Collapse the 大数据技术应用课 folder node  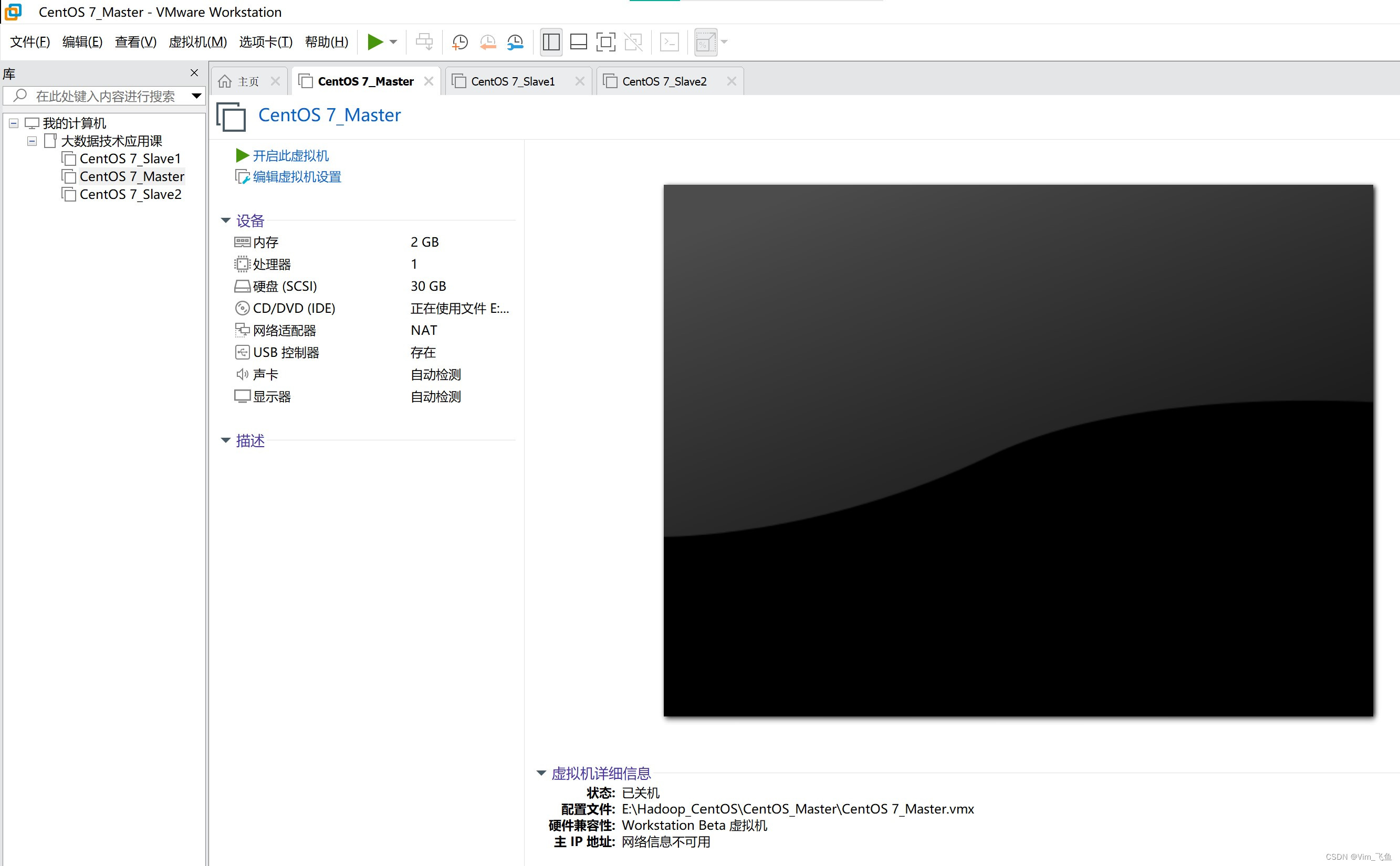click(x=32, y=141)
